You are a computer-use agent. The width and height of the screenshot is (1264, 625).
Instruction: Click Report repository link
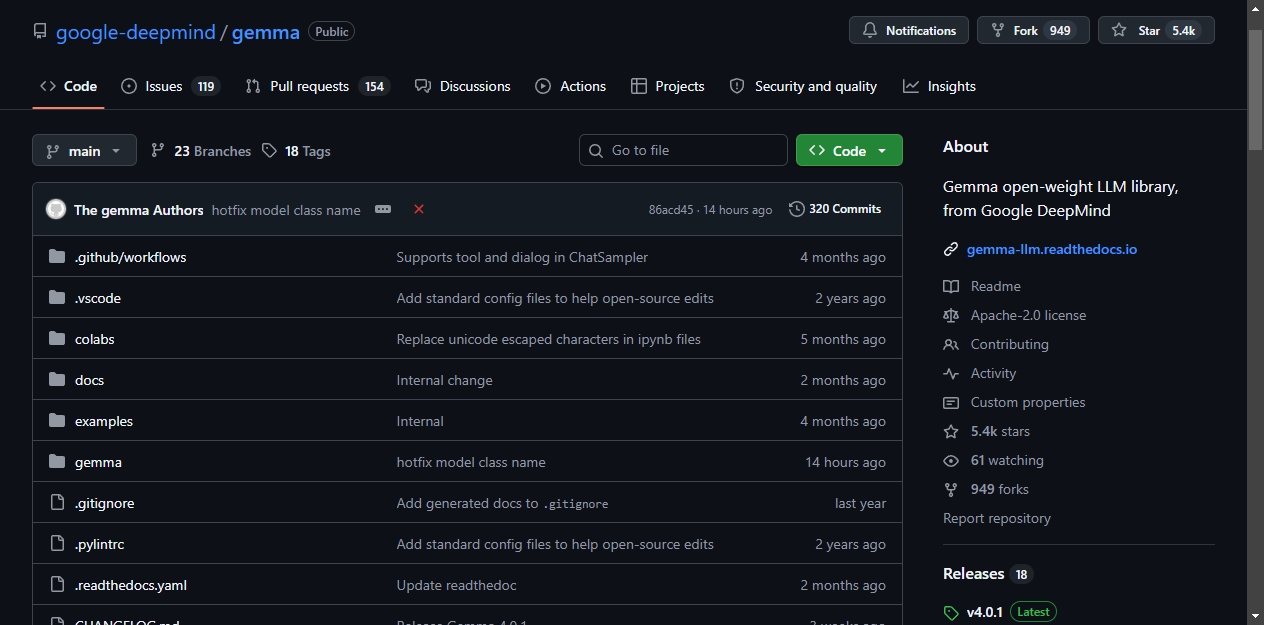point(997,518)
